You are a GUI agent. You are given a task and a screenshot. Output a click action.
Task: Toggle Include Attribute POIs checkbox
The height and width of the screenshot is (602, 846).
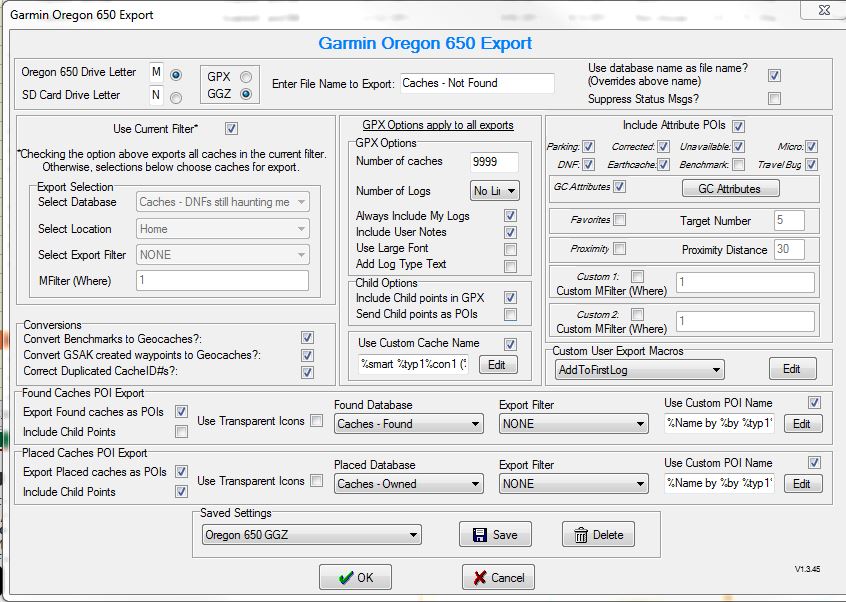[x=738, y=126]
